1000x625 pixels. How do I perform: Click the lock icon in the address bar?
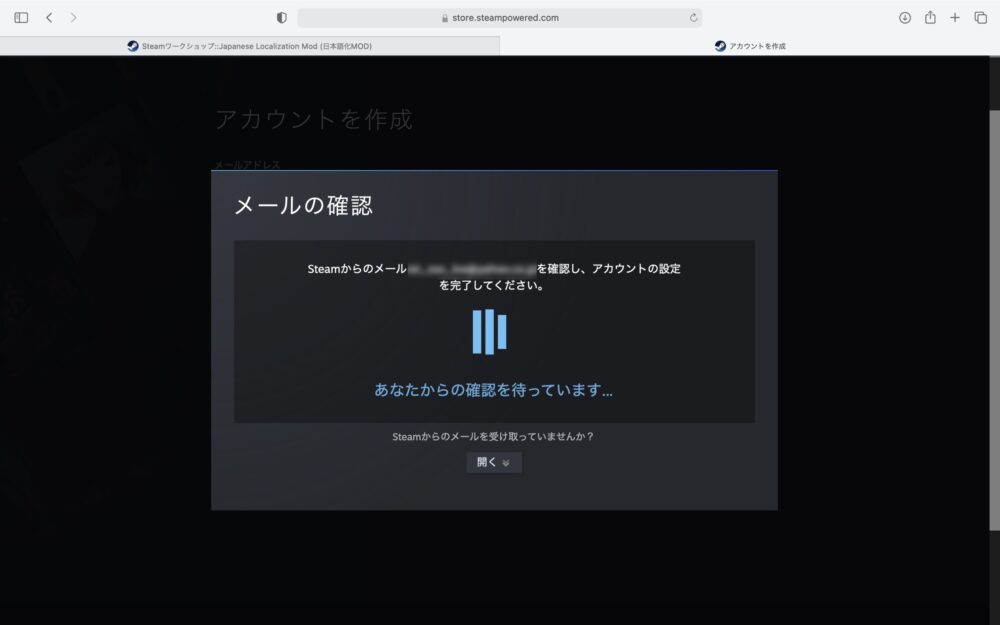tap(445, 18)
